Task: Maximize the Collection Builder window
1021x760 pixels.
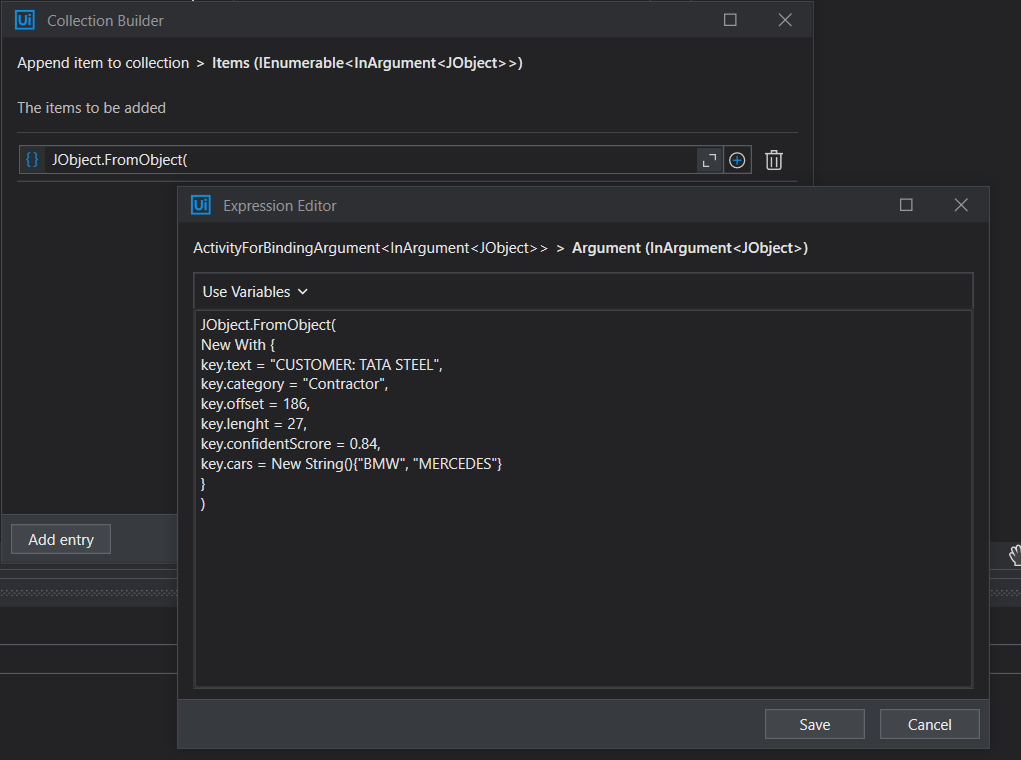Action: tap(729, 19)
